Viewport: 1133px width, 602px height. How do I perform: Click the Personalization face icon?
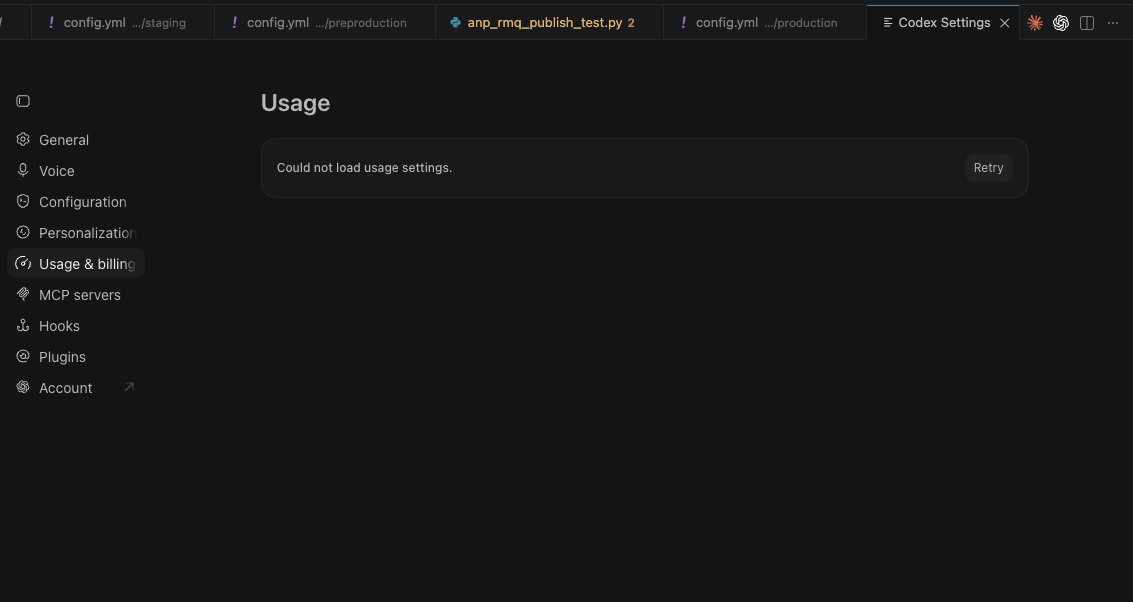[x=23, y=233]
